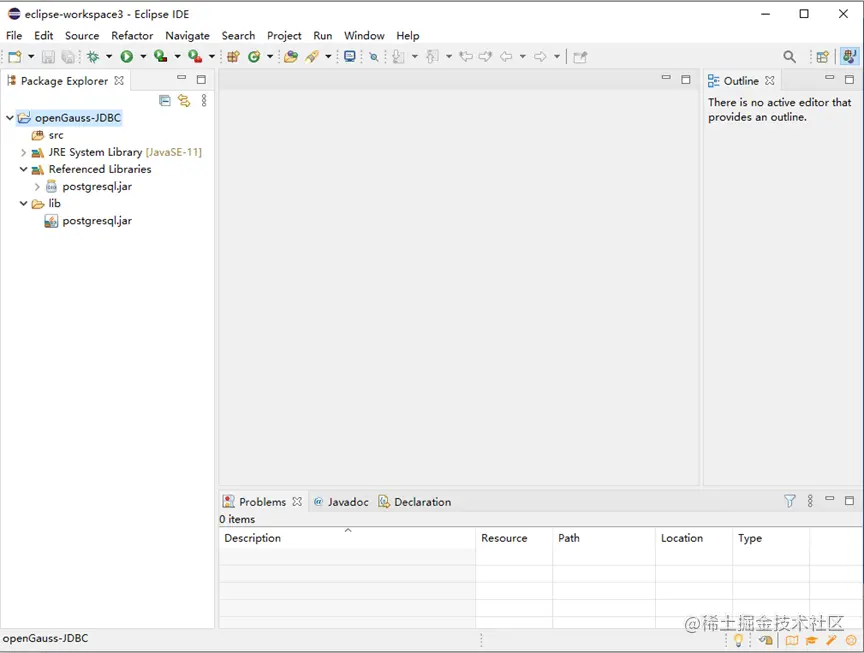
Task: Close the Outline view tab
Action: click(770, 80)
